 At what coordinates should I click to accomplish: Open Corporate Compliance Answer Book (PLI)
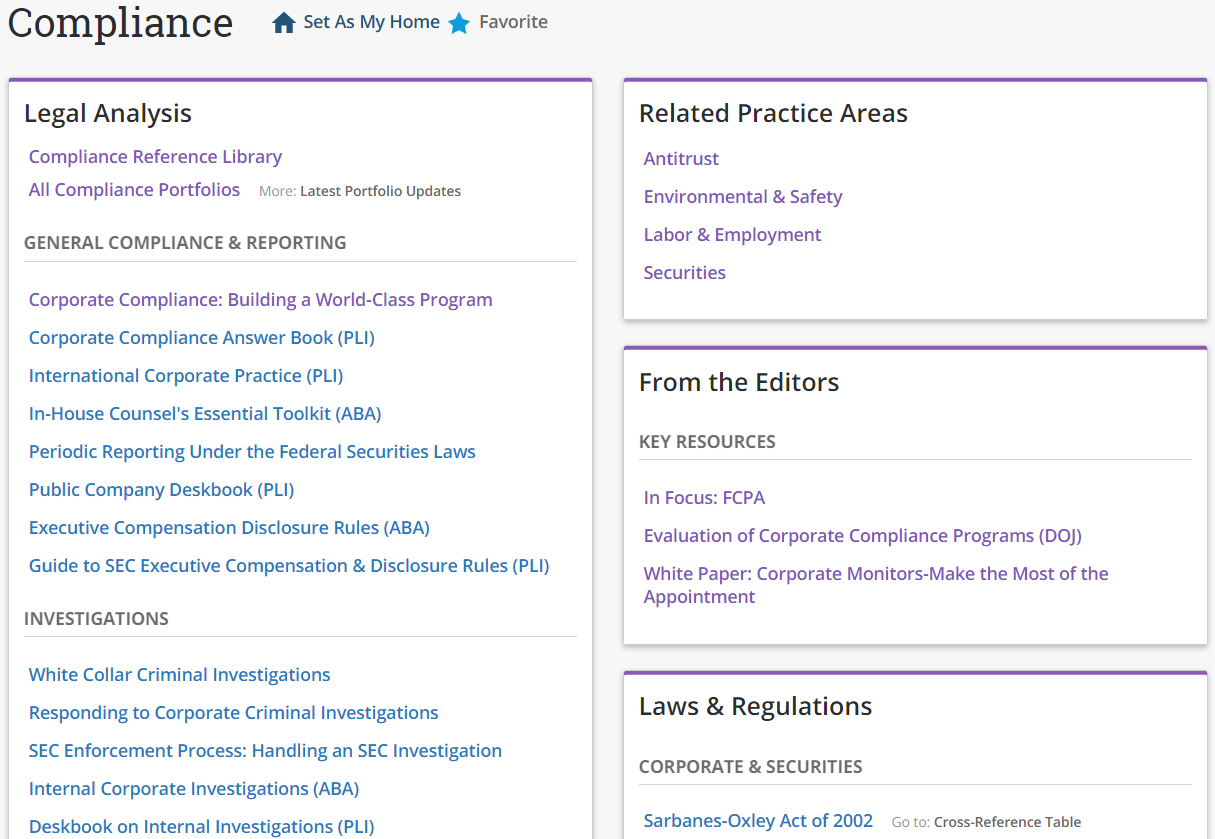[x=201, y=338]
